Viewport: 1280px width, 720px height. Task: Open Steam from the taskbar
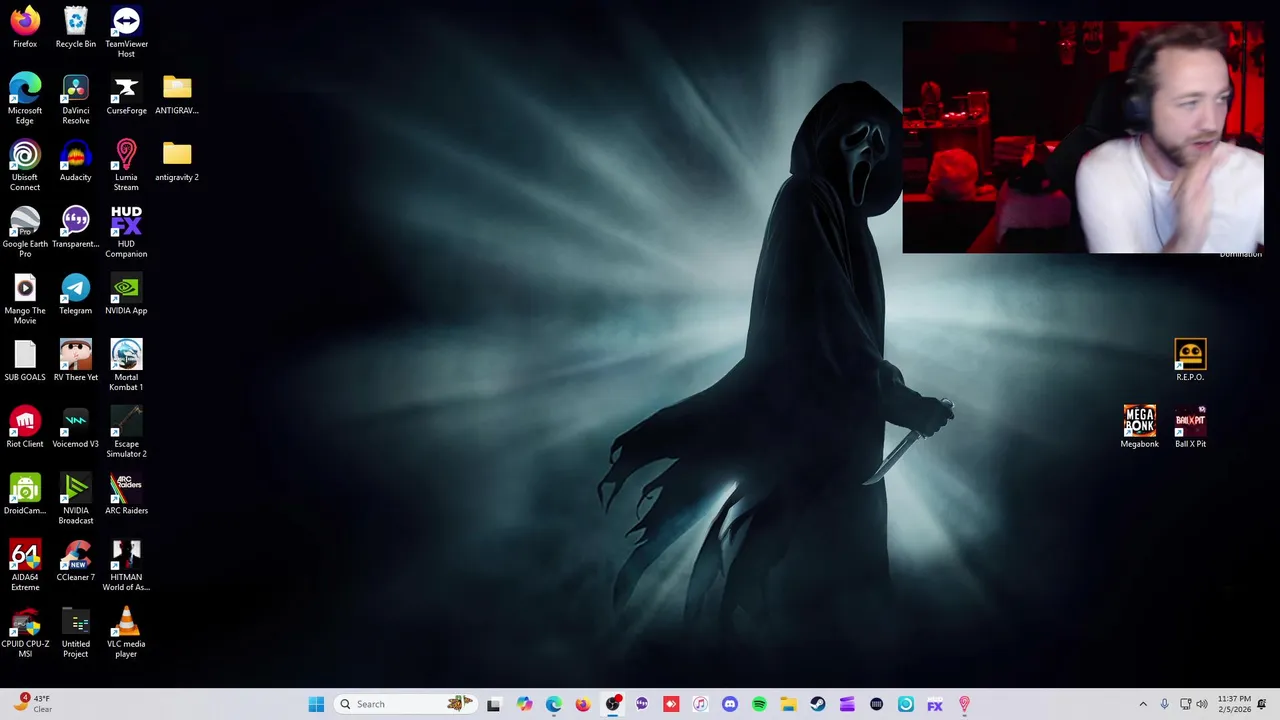coord(817,704)
